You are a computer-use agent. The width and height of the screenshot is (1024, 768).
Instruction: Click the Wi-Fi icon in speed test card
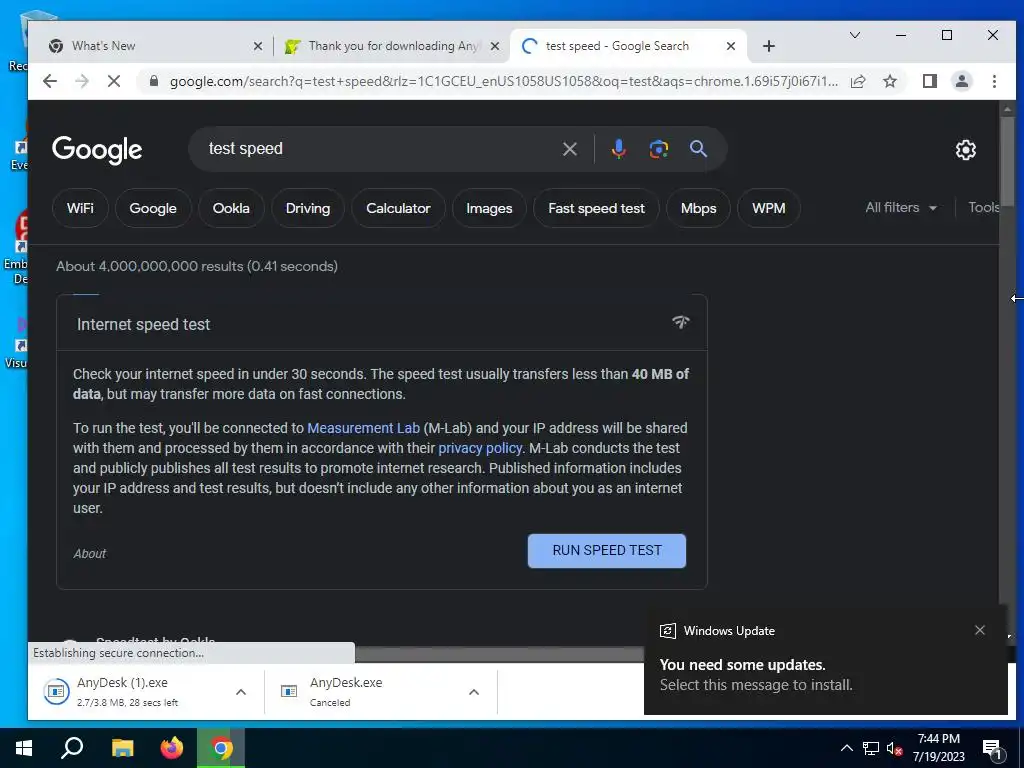tap(680, 322)
